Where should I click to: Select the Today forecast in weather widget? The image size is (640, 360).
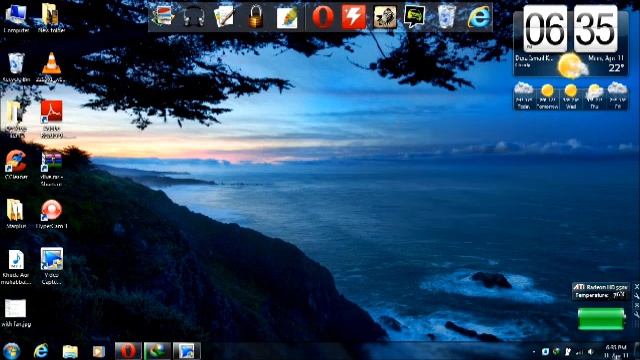coord(524,96)
